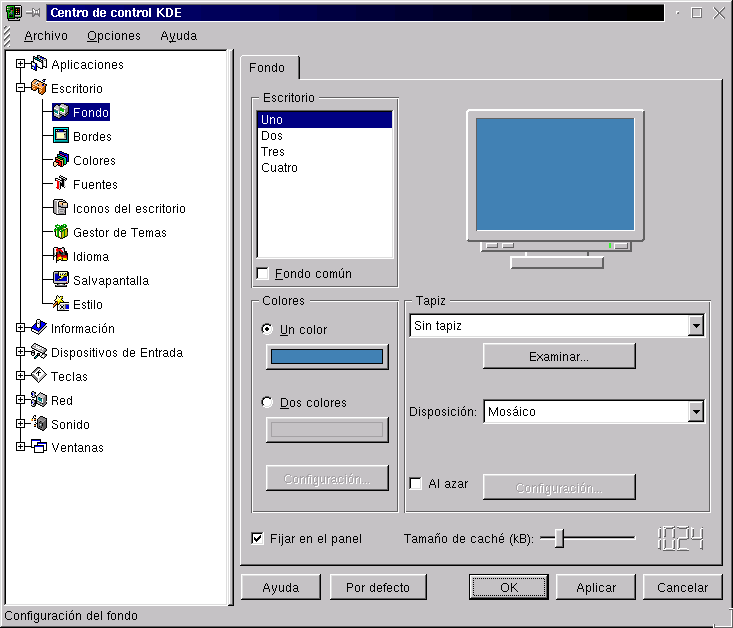Image resolution: width=733 pixels, height=628 pixels.
Task: Expand the Información tree node
Action: coord(20,328)
